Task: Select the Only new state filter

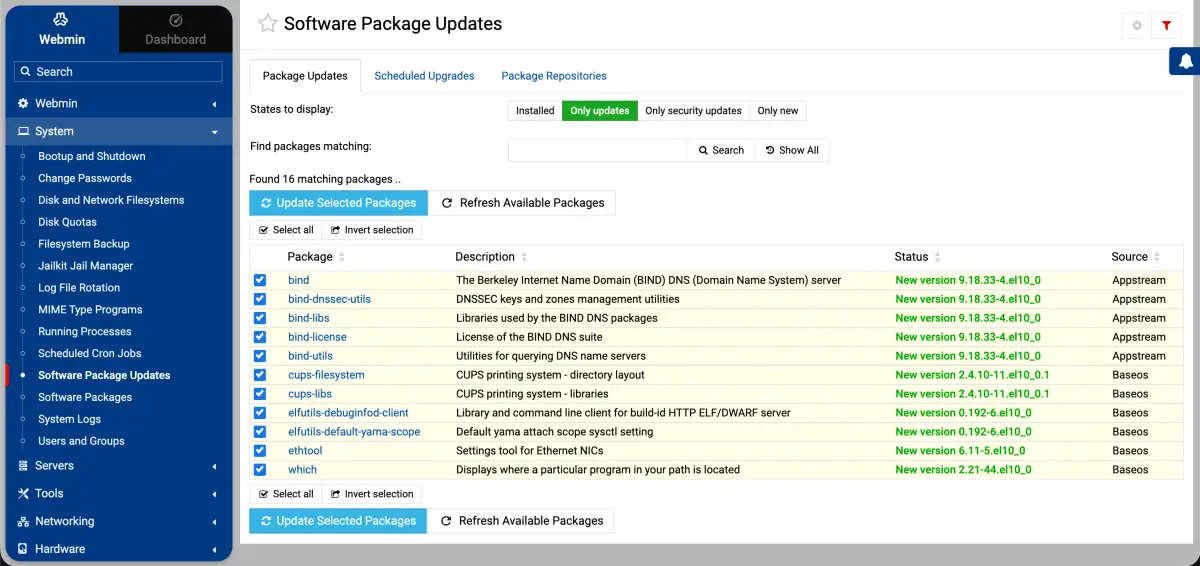Action: point(778,111)
